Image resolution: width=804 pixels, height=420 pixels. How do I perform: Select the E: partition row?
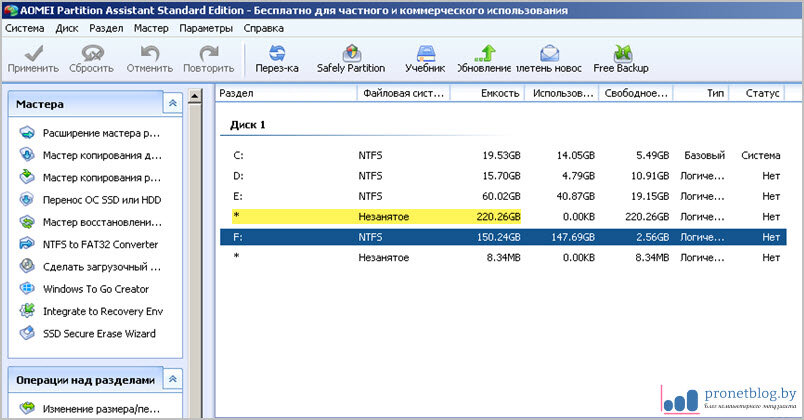tap(503, 196)
